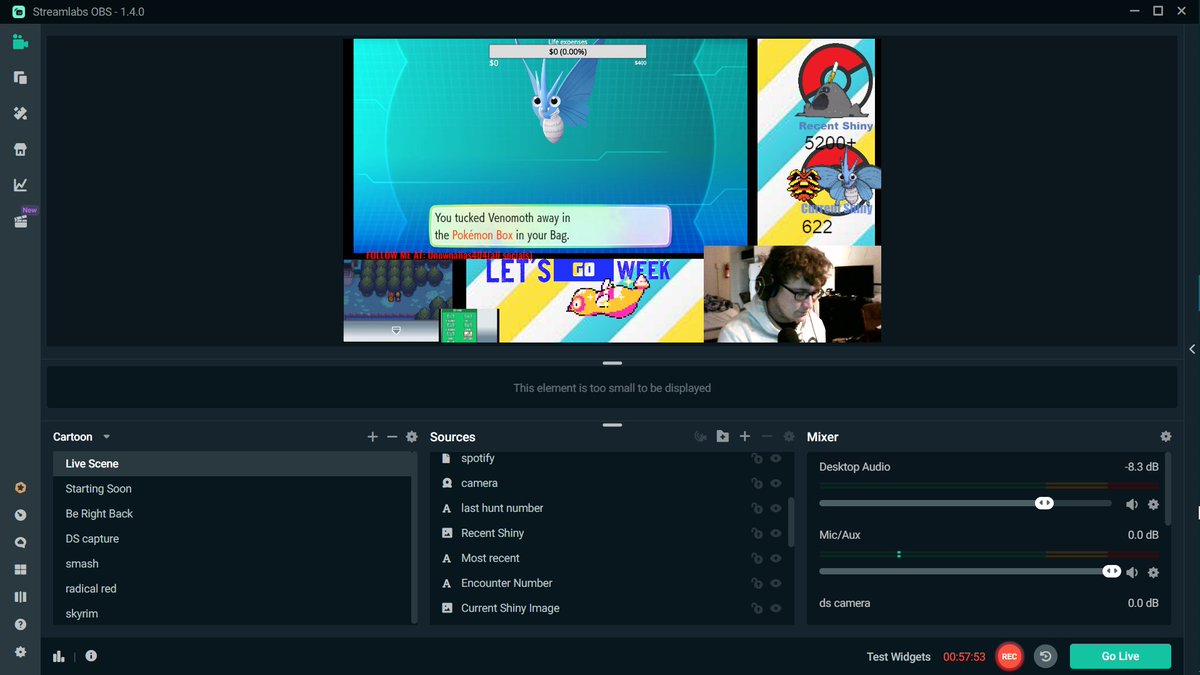Open the Cartoon scene collection dropdown
1200x675 pixels.
click(82, 437)
